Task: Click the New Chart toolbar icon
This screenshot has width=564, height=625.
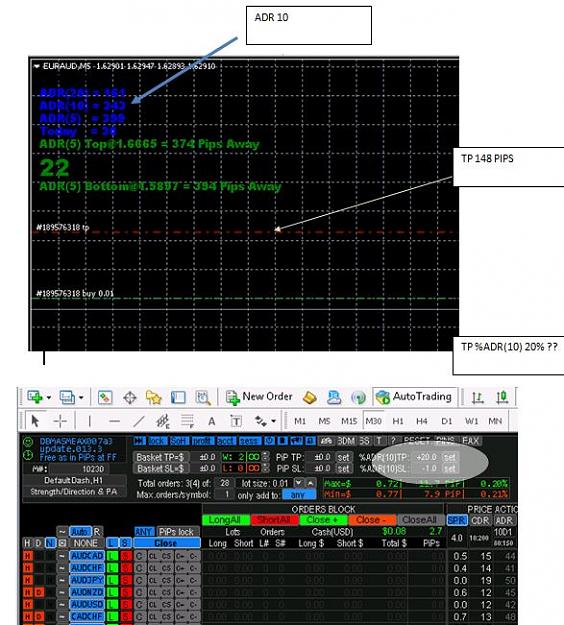Action: (x=35, y=397)
